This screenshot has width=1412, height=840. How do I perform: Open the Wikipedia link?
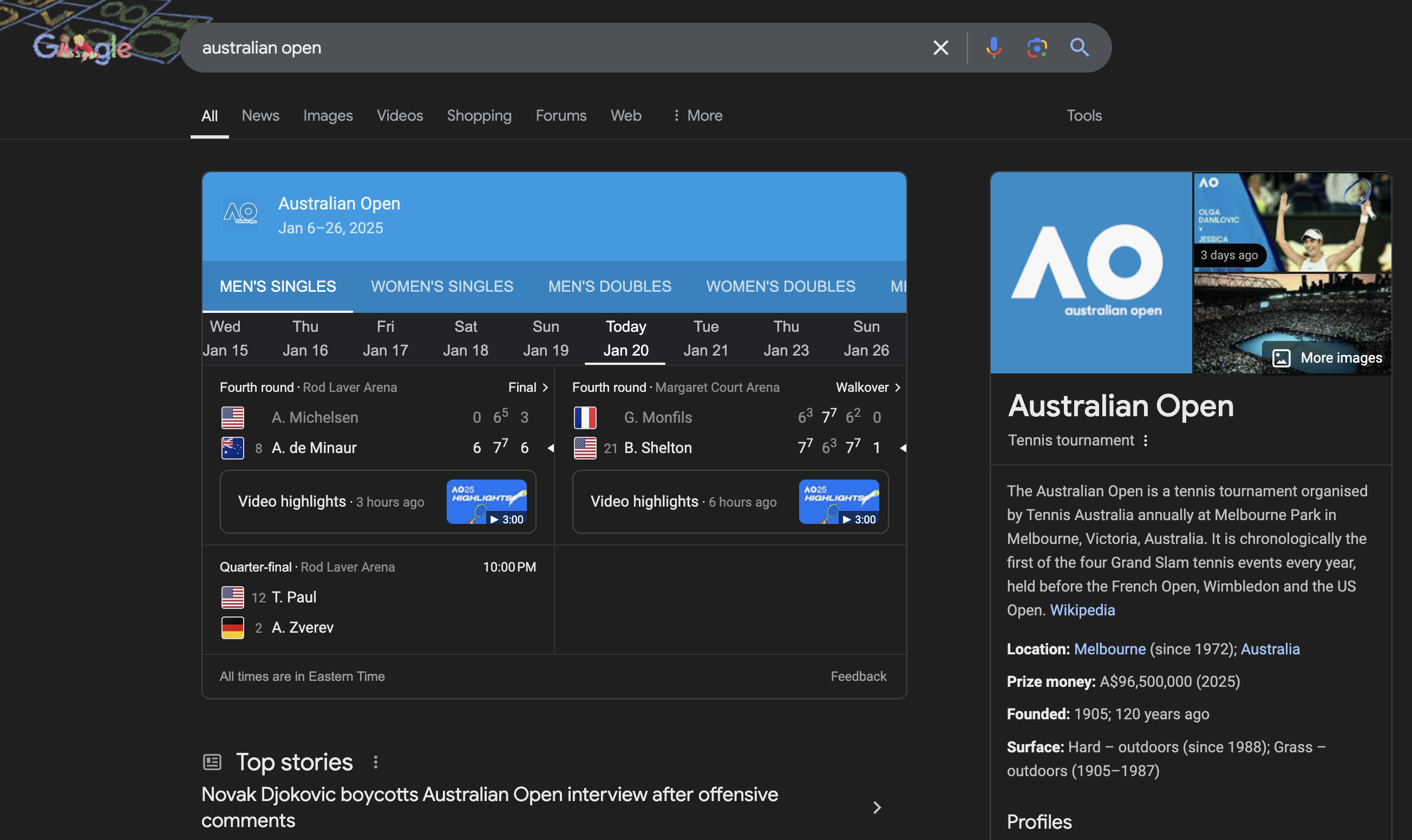pyautogui.click(x=1082, y=610)
